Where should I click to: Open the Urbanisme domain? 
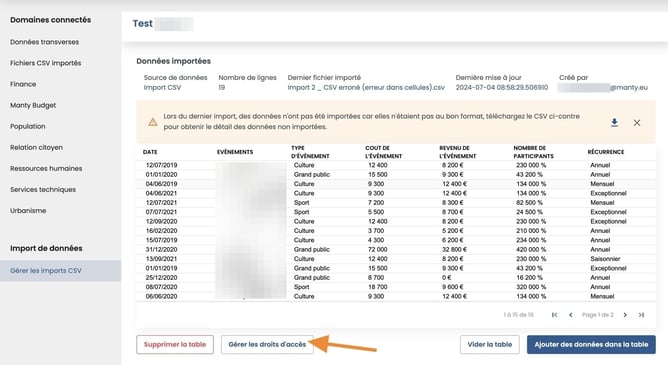28,210
